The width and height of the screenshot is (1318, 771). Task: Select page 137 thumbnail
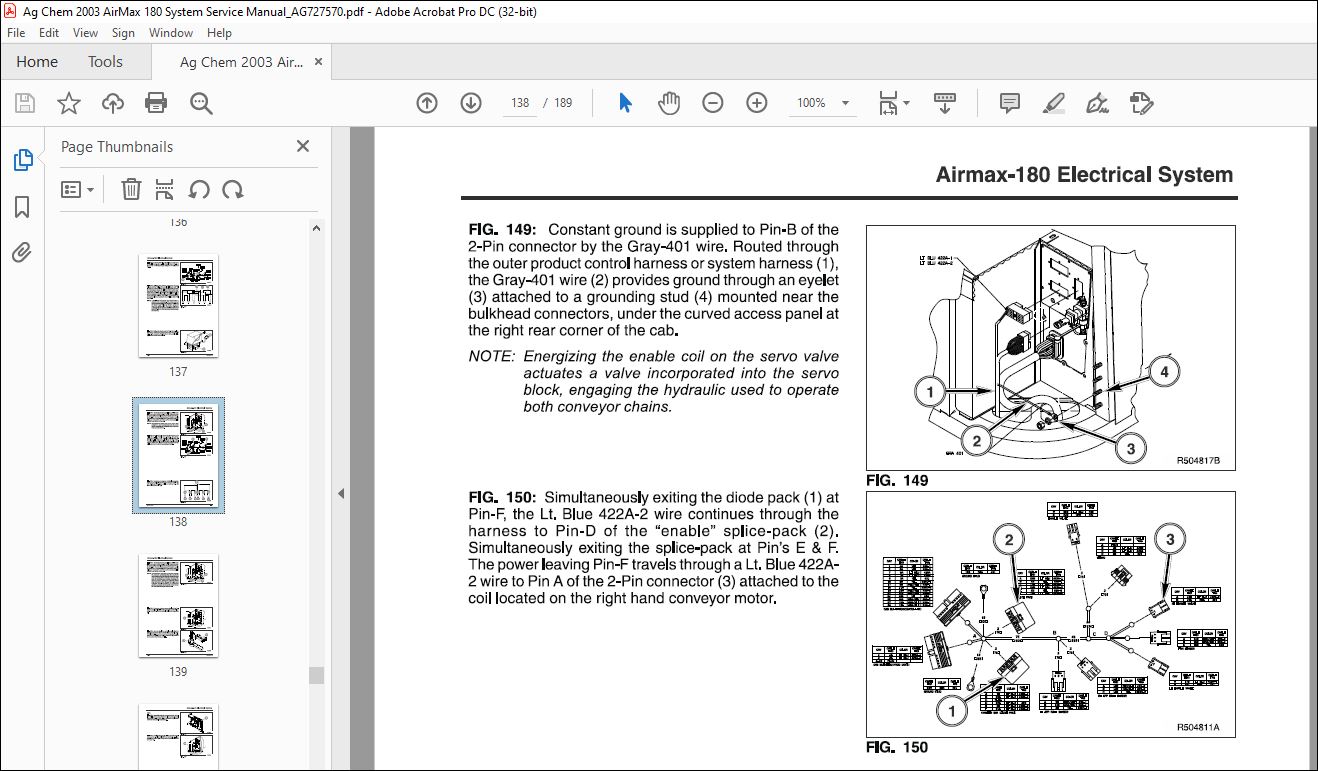178,305
